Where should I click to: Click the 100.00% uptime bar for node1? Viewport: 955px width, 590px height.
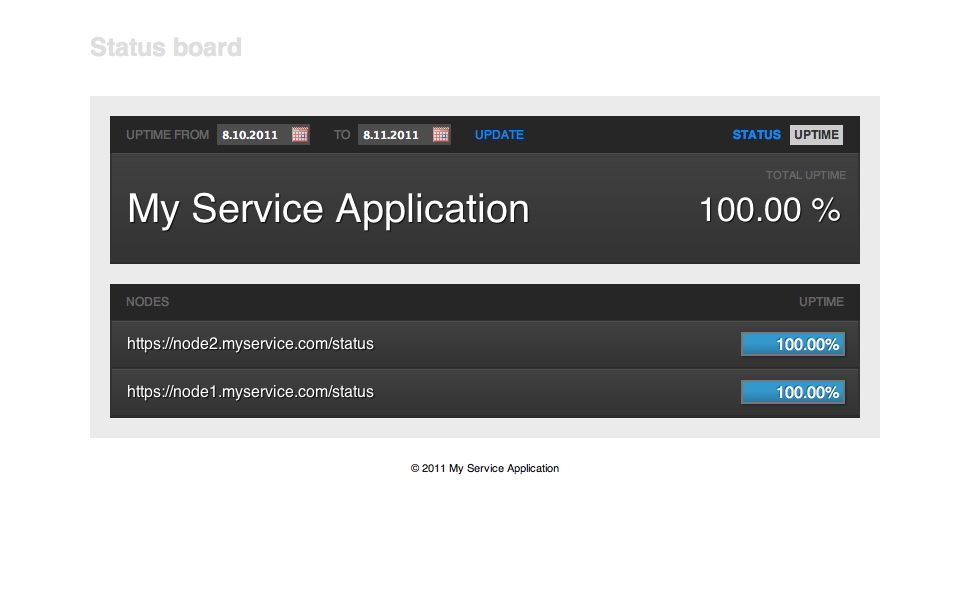[x=793, y=392]
